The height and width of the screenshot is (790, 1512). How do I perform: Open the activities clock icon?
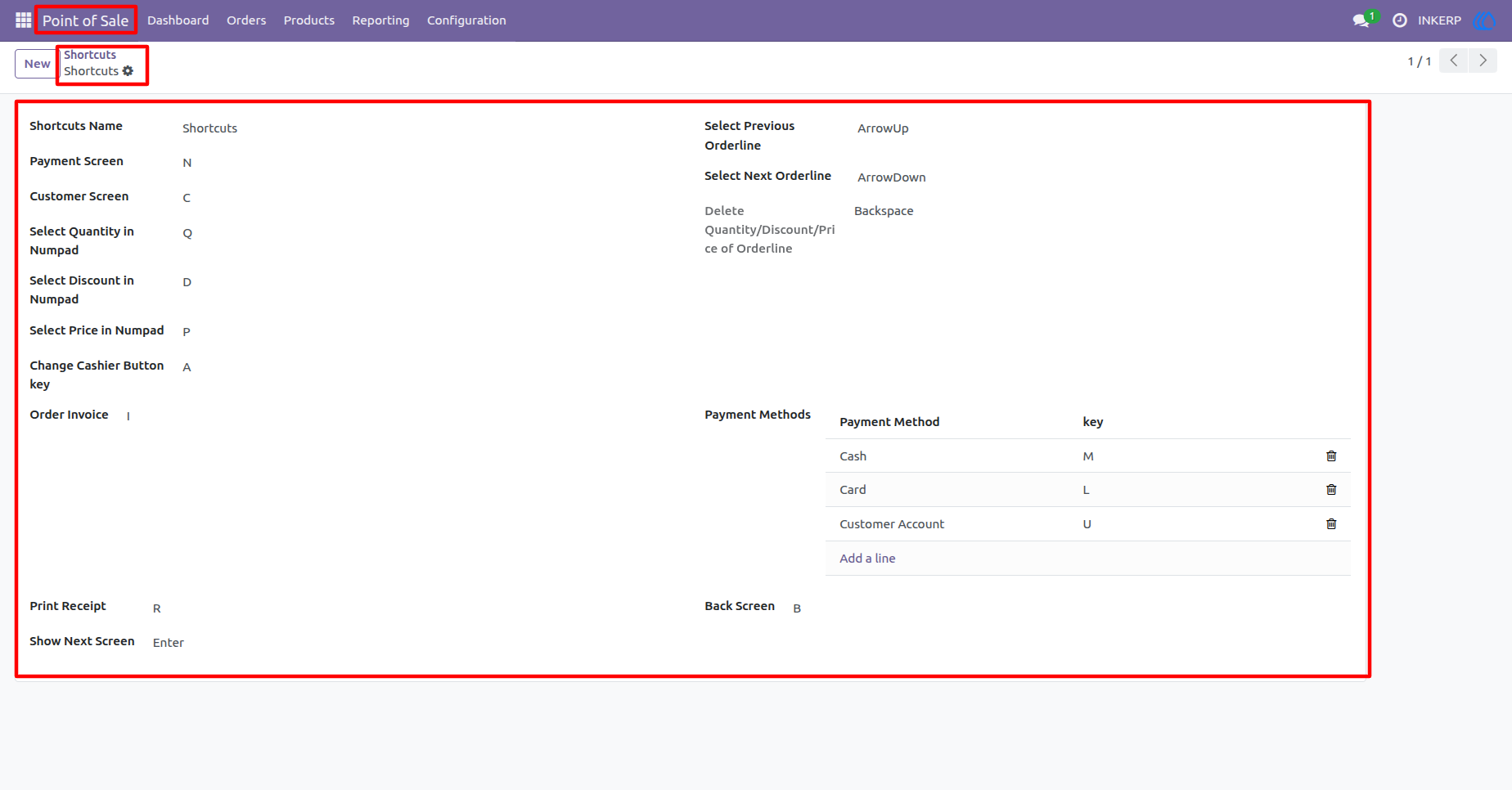pos(1400,20)
